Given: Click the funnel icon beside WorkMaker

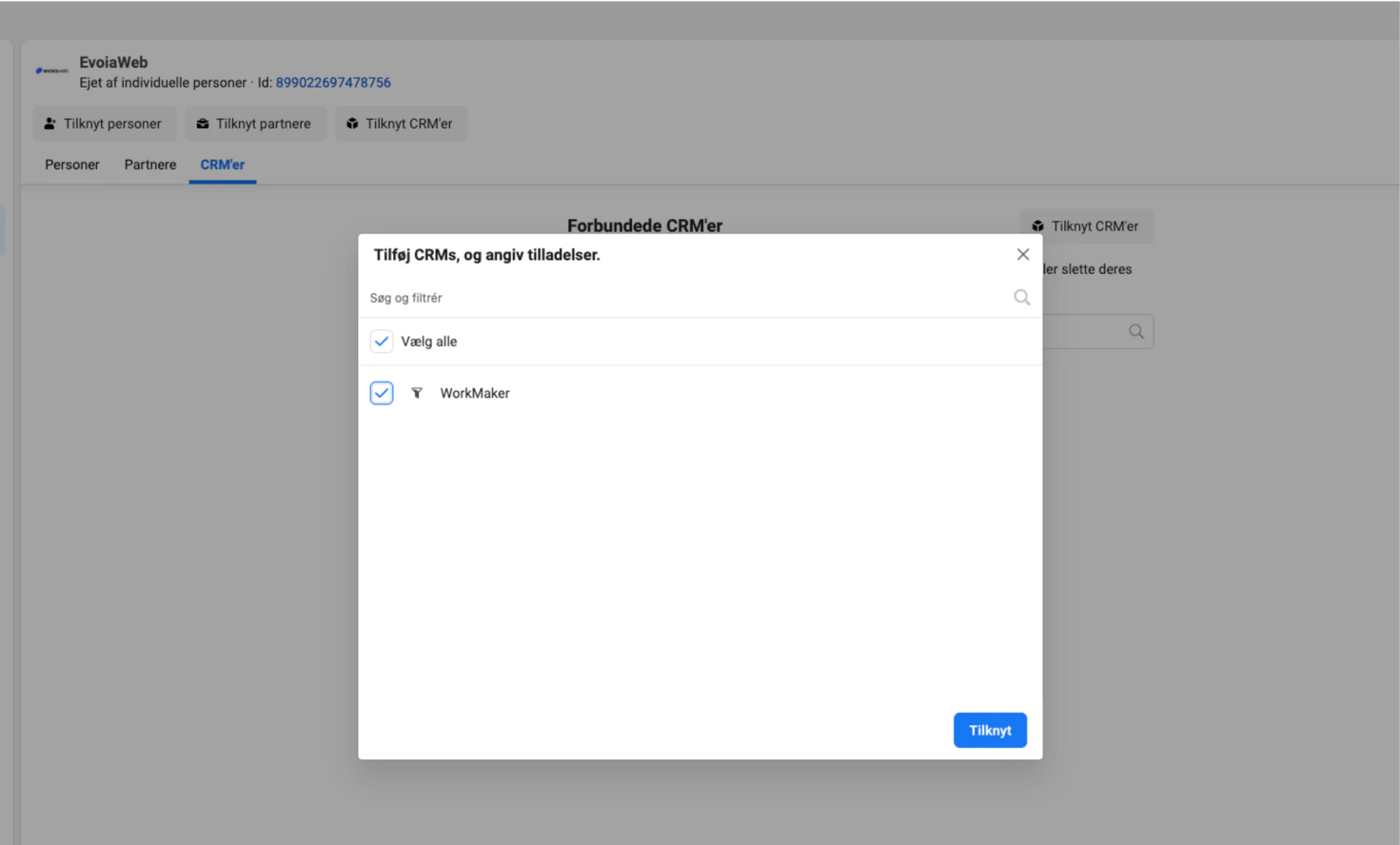Looking at the screenshot, I should pyautogui.click(x=417, y=393).
